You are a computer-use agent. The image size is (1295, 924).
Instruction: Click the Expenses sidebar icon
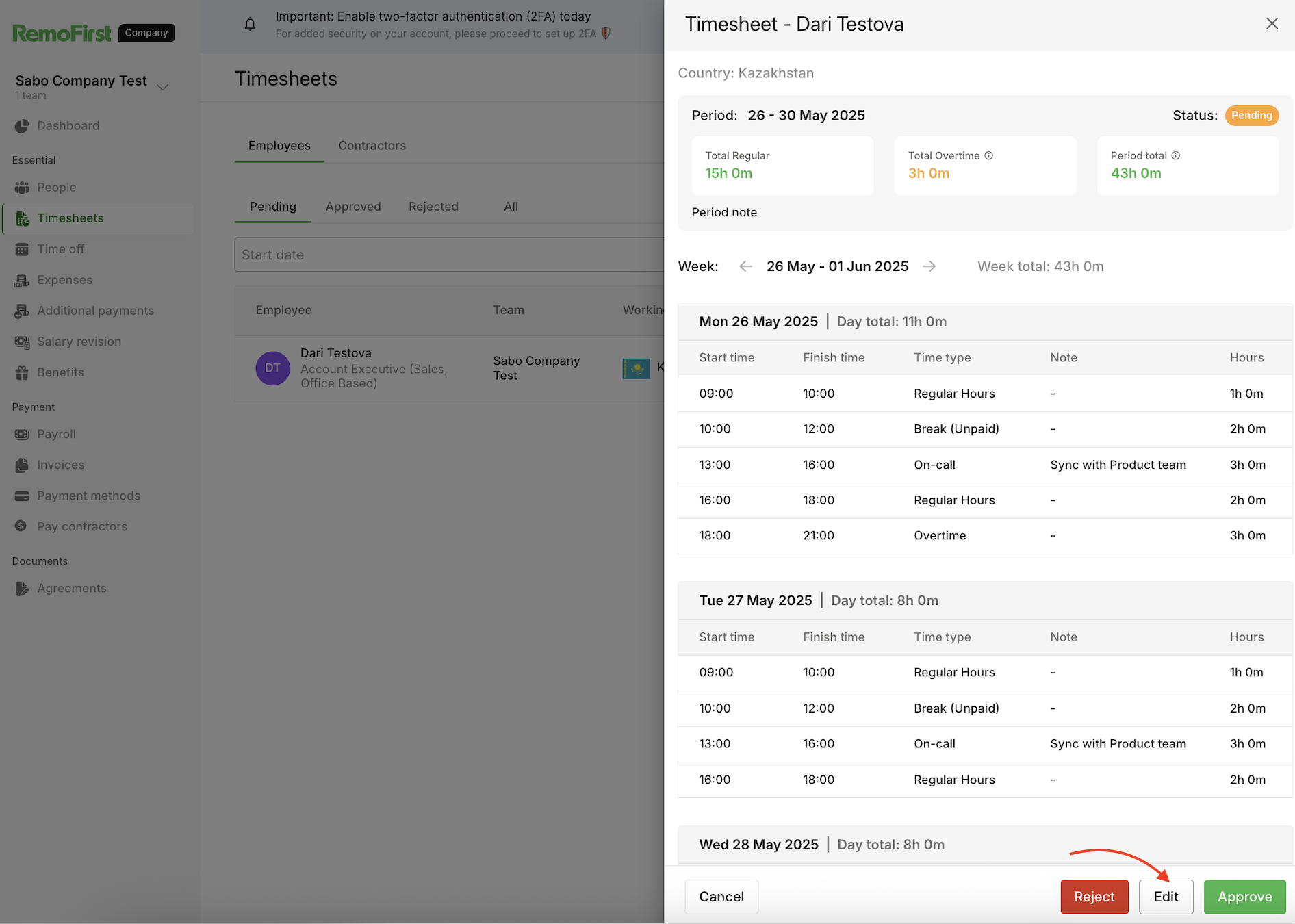[x=22, y=280]
